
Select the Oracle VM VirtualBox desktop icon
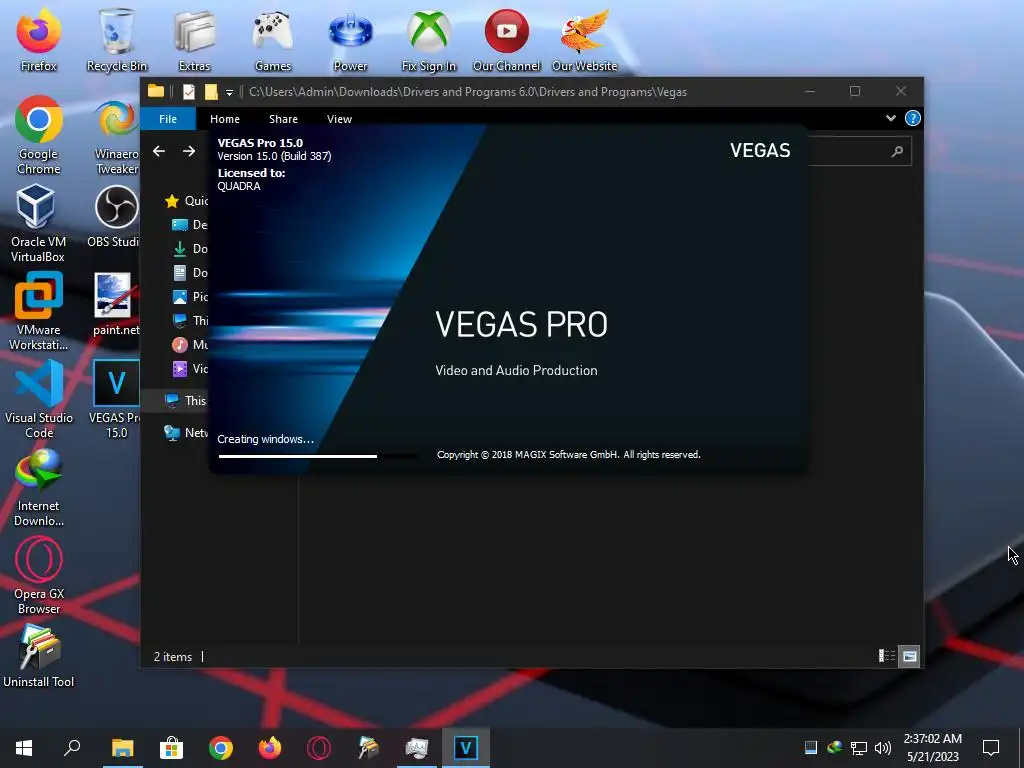click(39, 223)
